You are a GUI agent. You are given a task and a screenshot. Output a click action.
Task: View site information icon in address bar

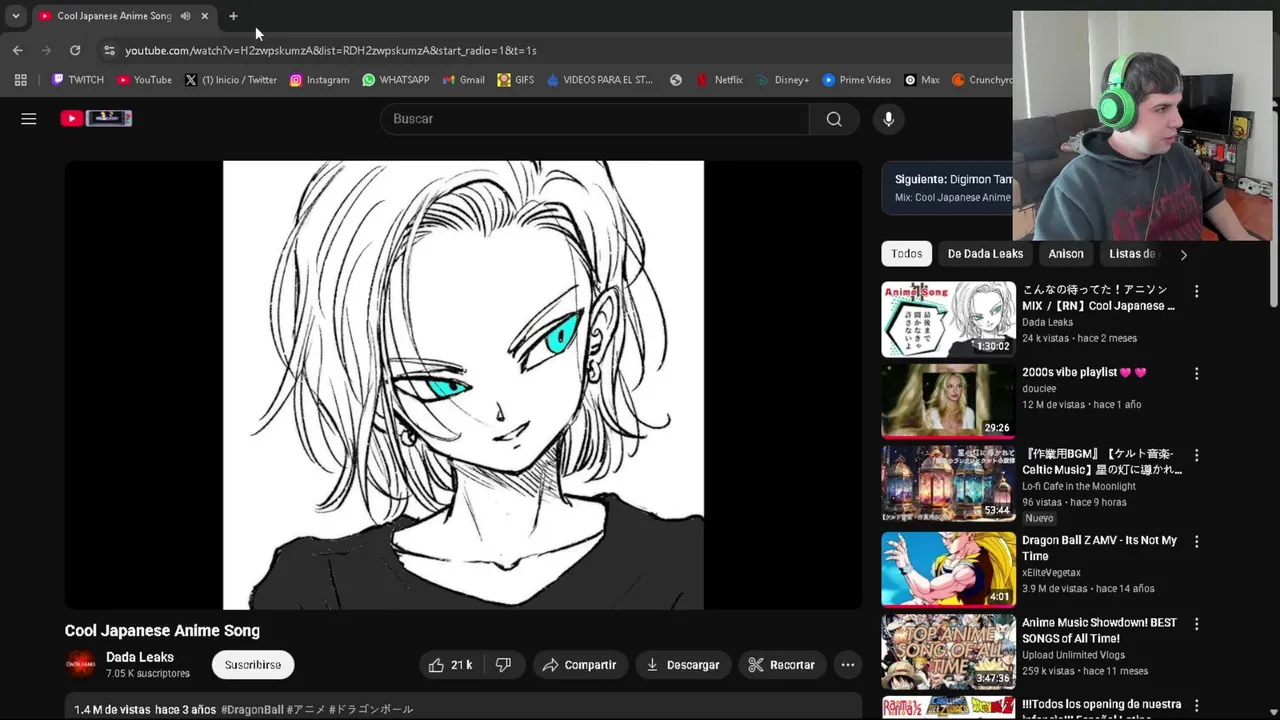pyautogui.click(x=109, y=50)
